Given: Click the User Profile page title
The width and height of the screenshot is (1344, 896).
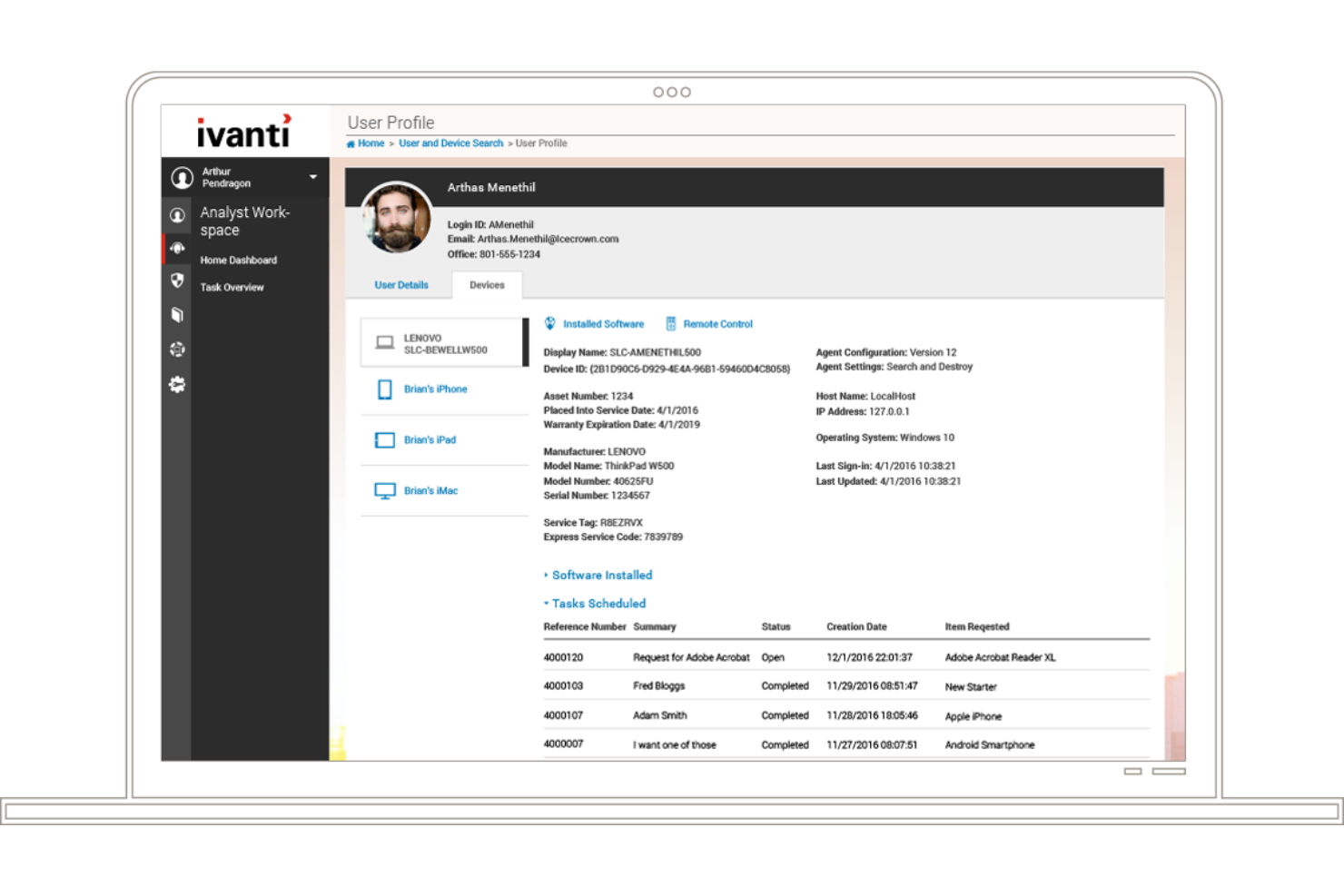Looking at the screenshot, I should 391,123.
